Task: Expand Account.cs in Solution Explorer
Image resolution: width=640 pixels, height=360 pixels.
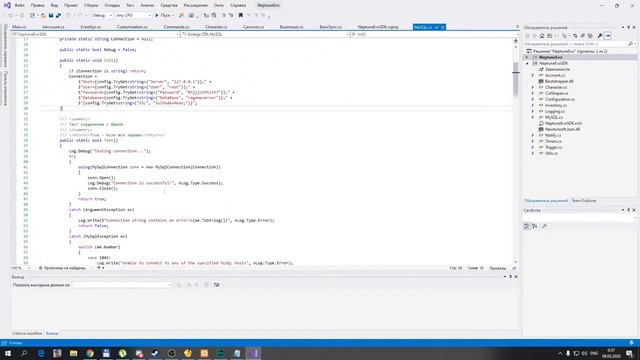Action: (533, 75)
